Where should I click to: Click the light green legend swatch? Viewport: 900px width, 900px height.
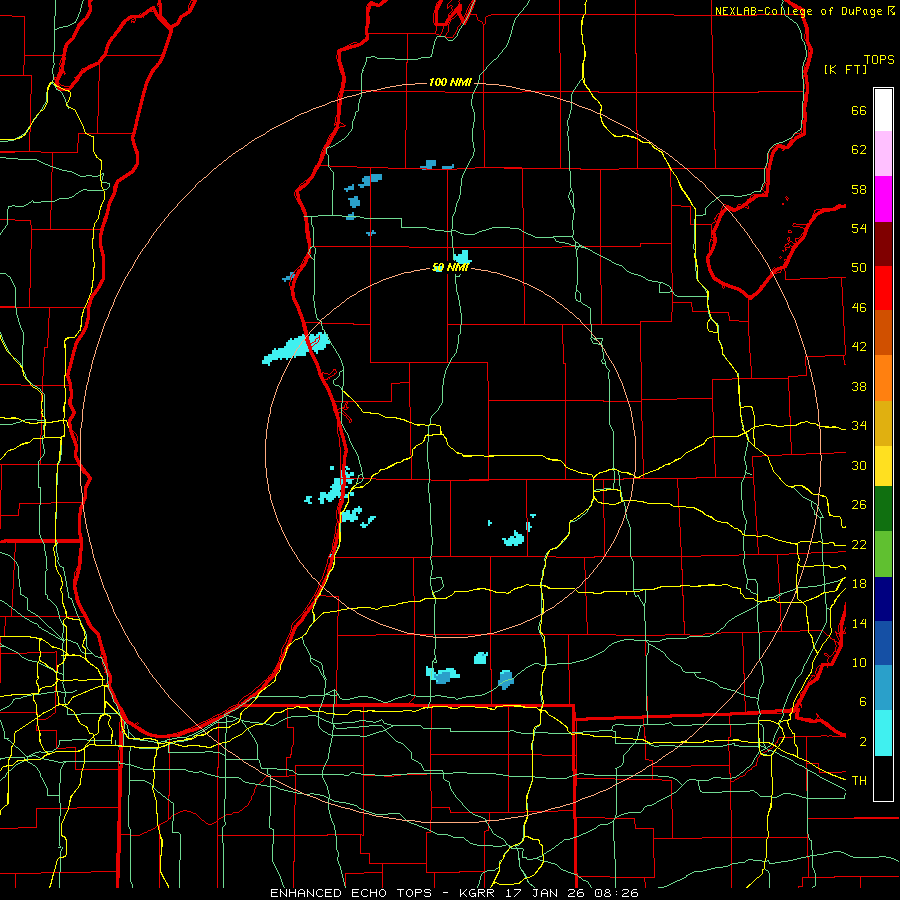pos(883,554)
